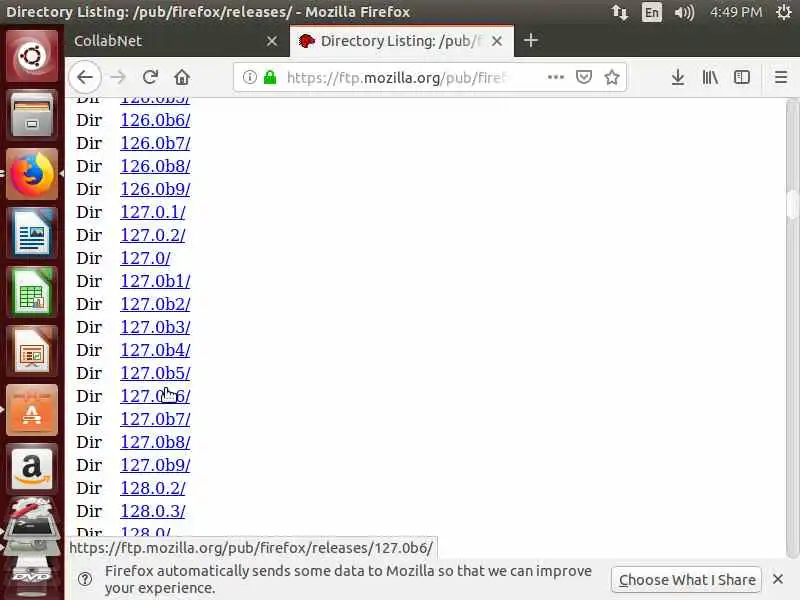Open Ubuntu Software center icon
The height and width of the screenshot is (600, 800).
pos(32,411)
